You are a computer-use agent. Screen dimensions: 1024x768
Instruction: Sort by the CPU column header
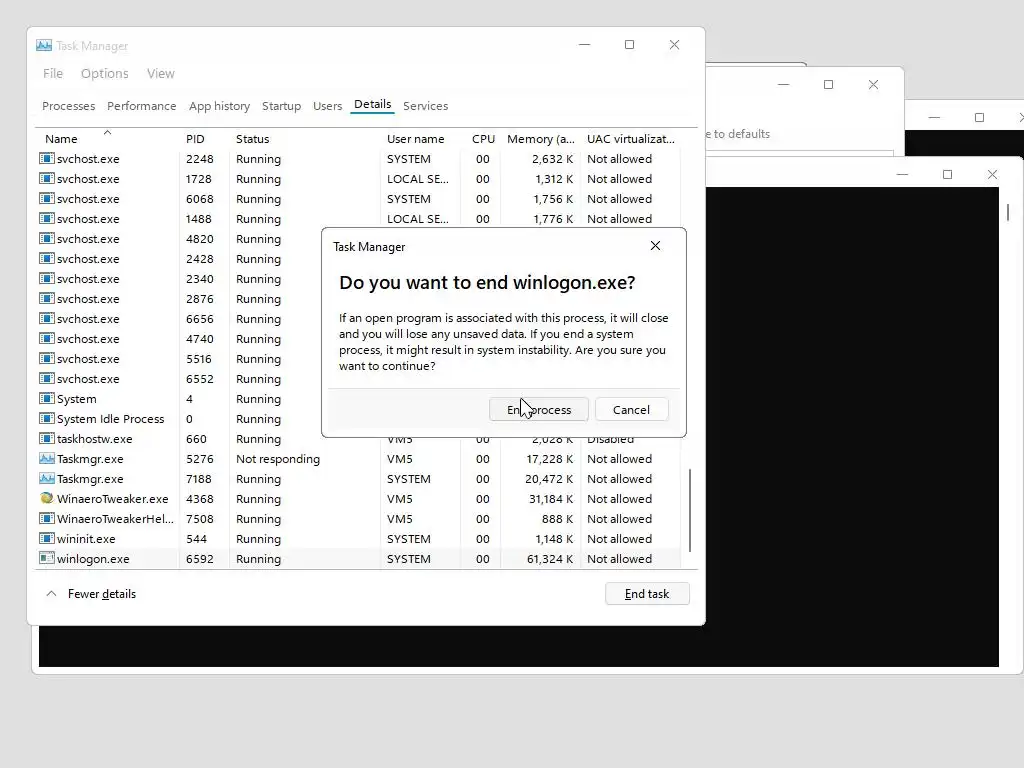point(481,138)
